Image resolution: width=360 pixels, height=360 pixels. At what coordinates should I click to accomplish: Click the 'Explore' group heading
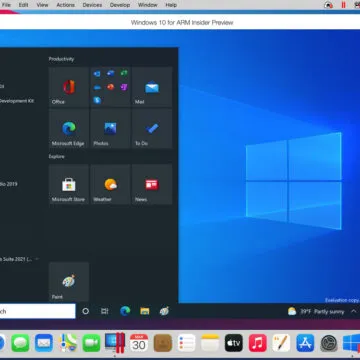click(x=56, y=156)
